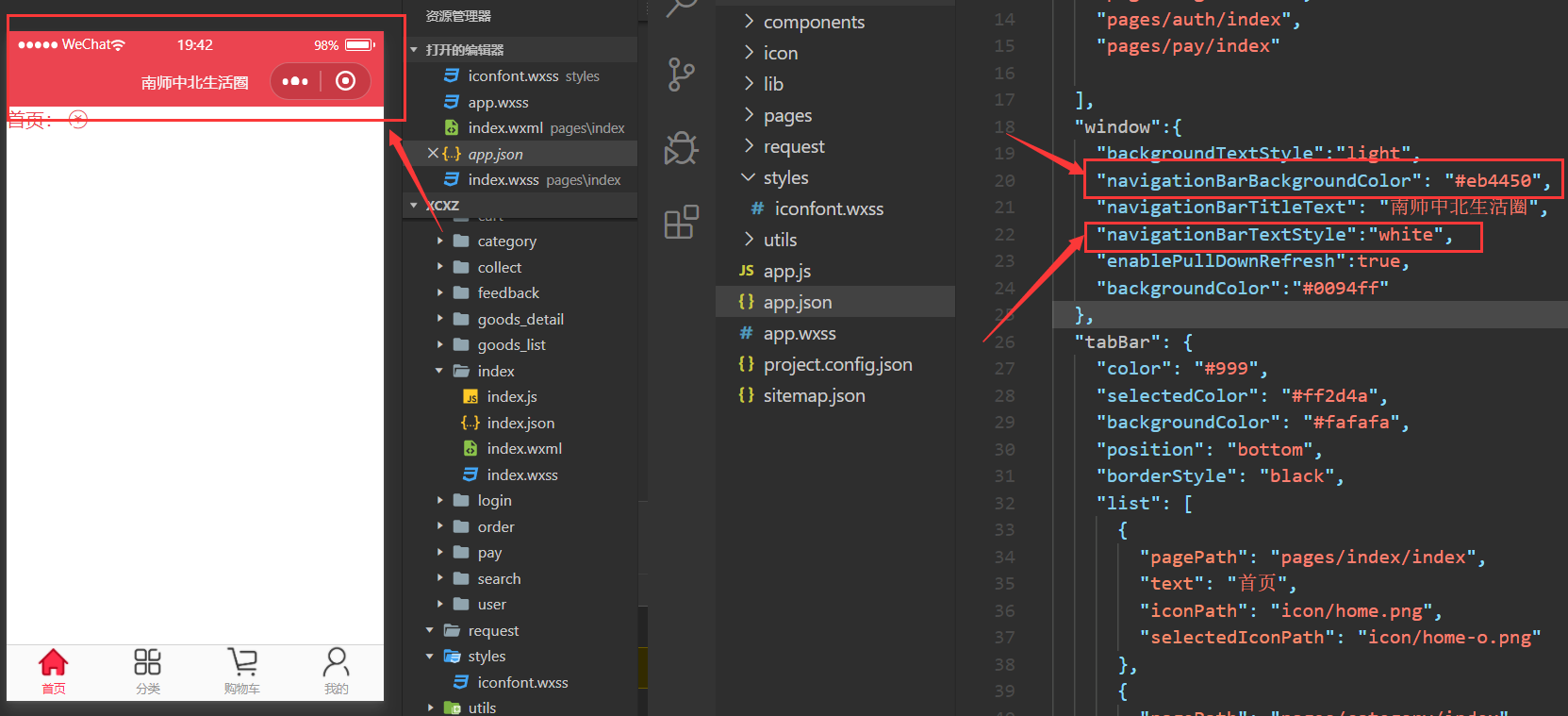
Task: Click the "pages/index/index" pagePath value
Action: [1373, 557]
